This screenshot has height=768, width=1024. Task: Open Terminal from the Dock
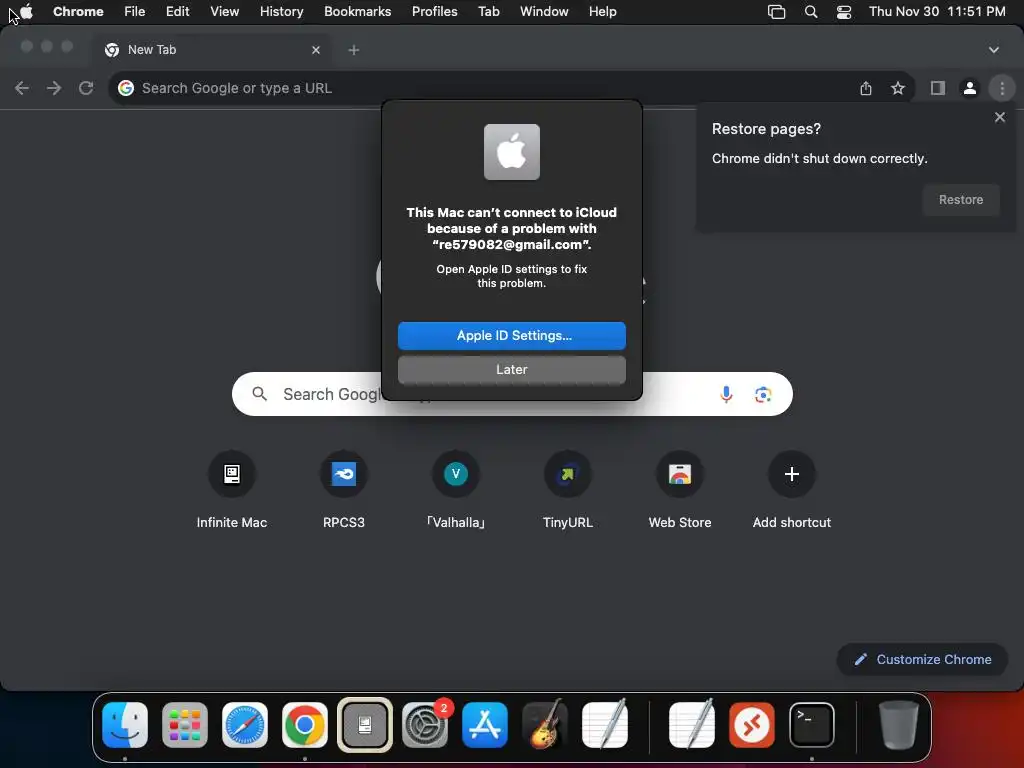point(812,725)
